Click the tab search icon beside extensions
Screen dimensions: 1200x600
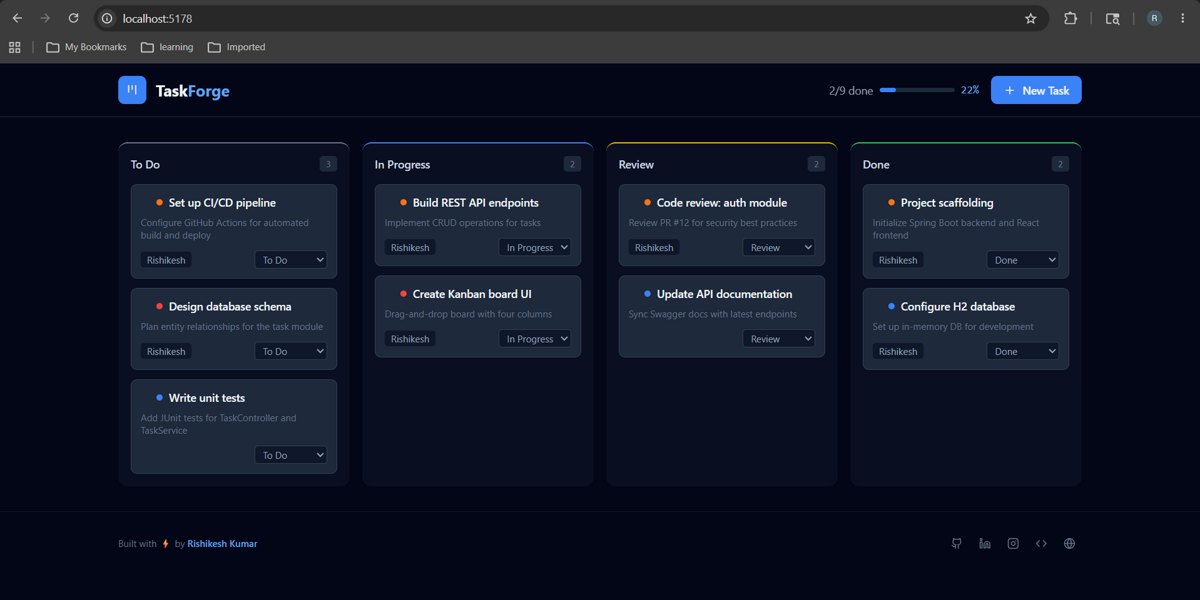click(x=1112, y=18)
